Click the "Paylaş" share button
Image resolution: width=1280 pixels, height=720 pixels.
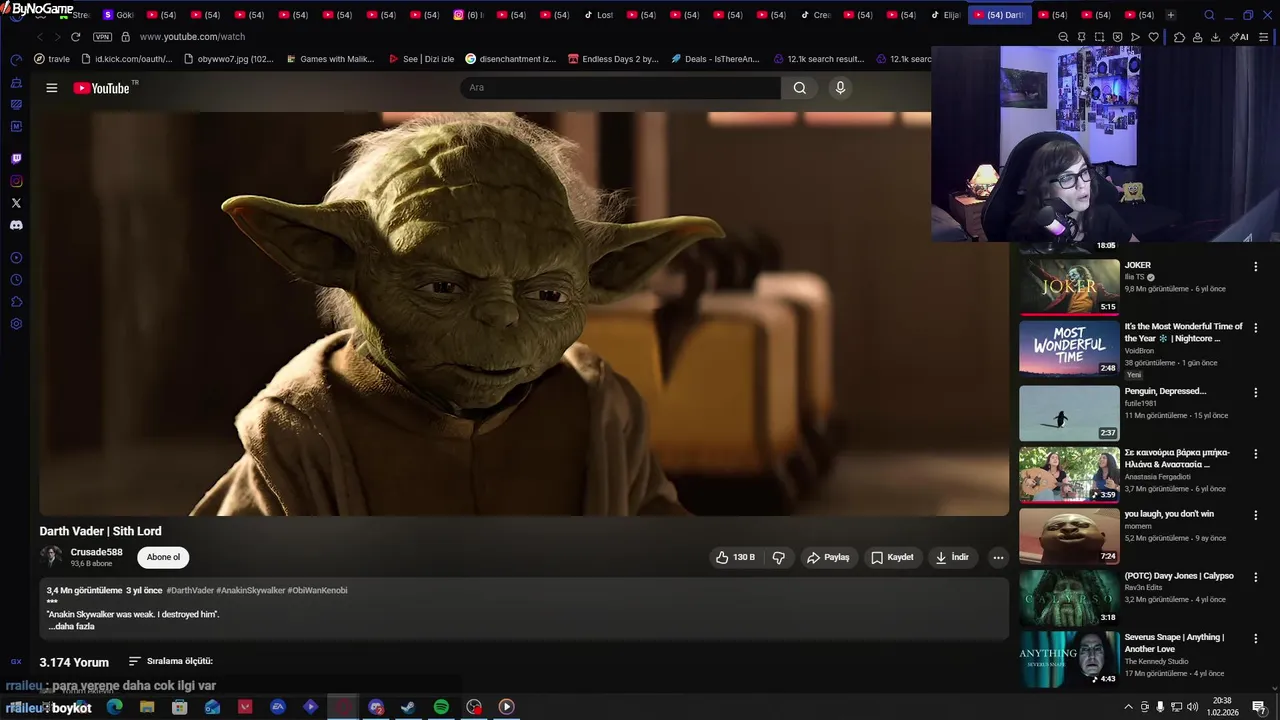click(x=828, y=557)
